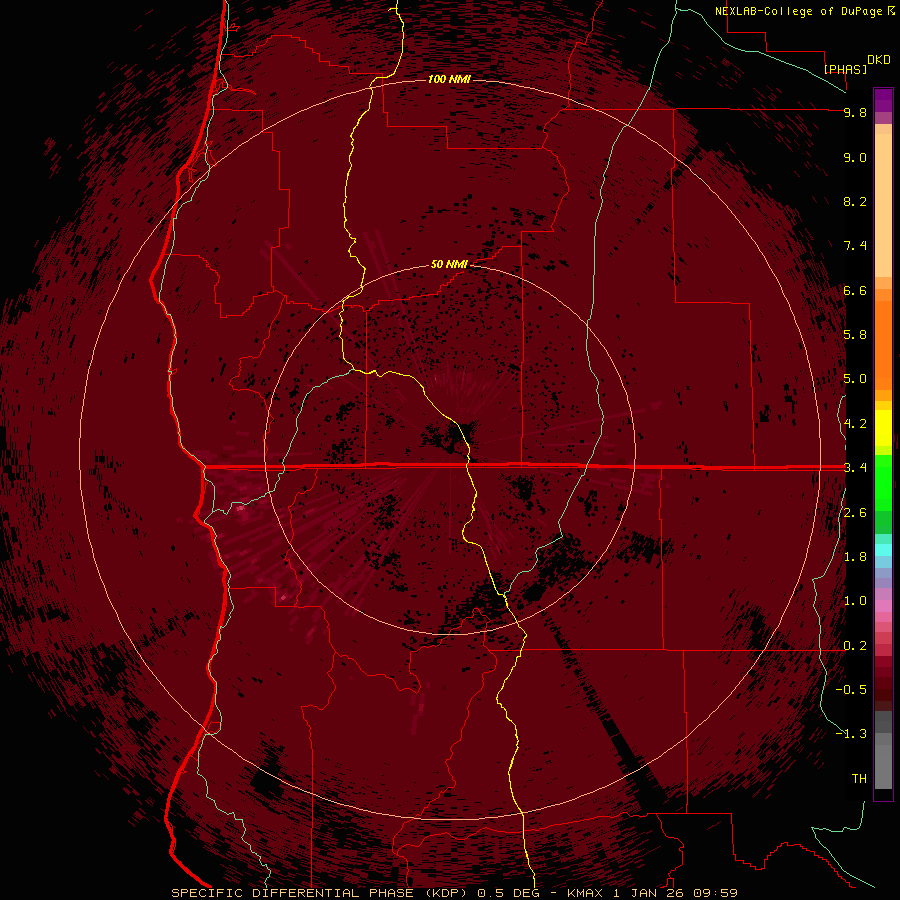Click the (KDP) text in the caption
Image resolution: width=900 pixels, height=900 pixels.
446,893
